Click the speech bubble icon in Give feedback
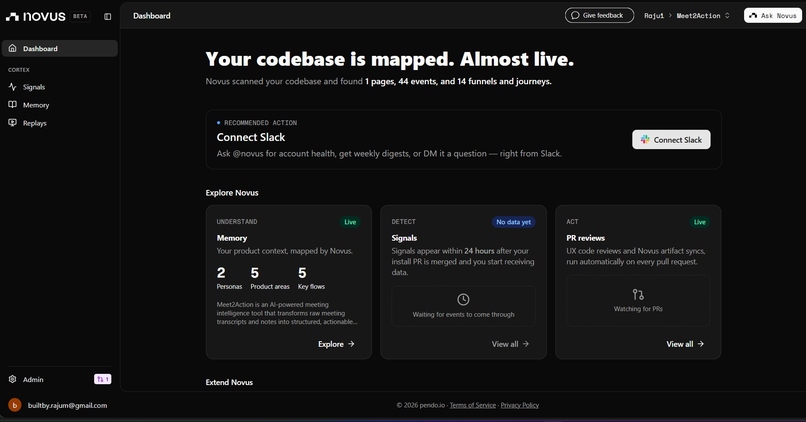This screenshot has width=806, height=422. [x=575, y=15]
